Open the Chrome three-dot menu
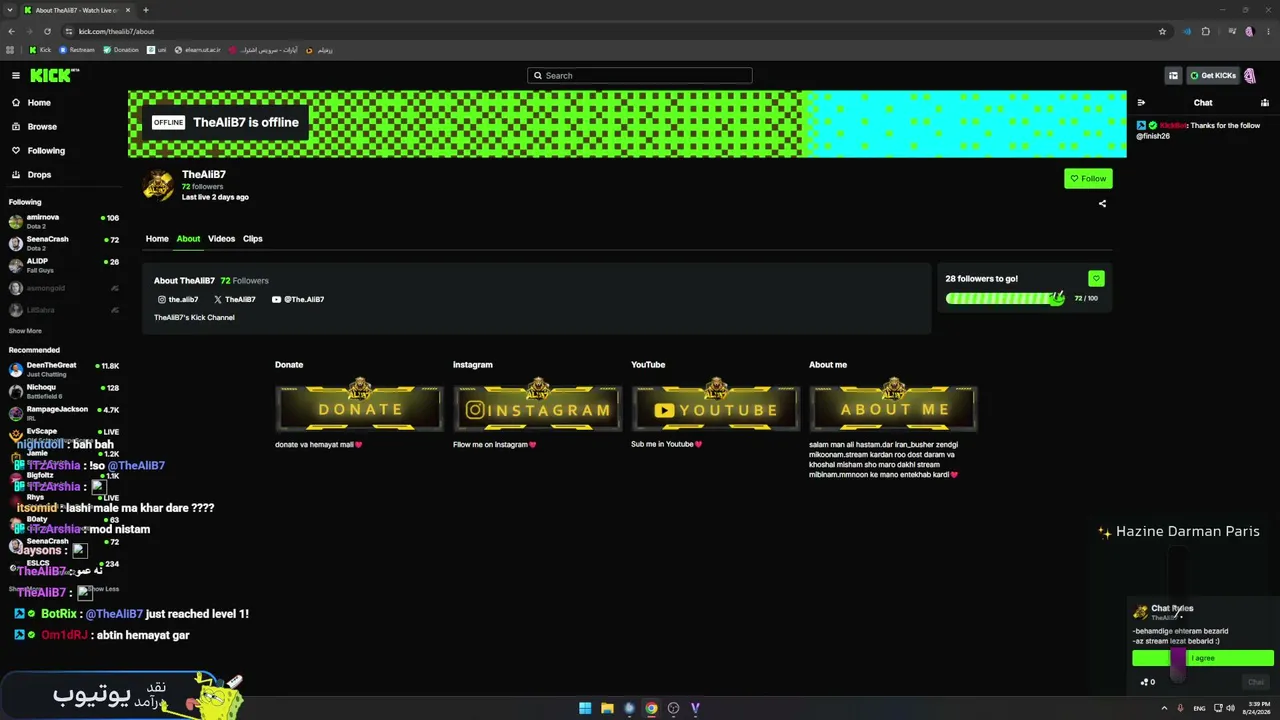Screen dimensions: 1280x720 [1266, 31]
